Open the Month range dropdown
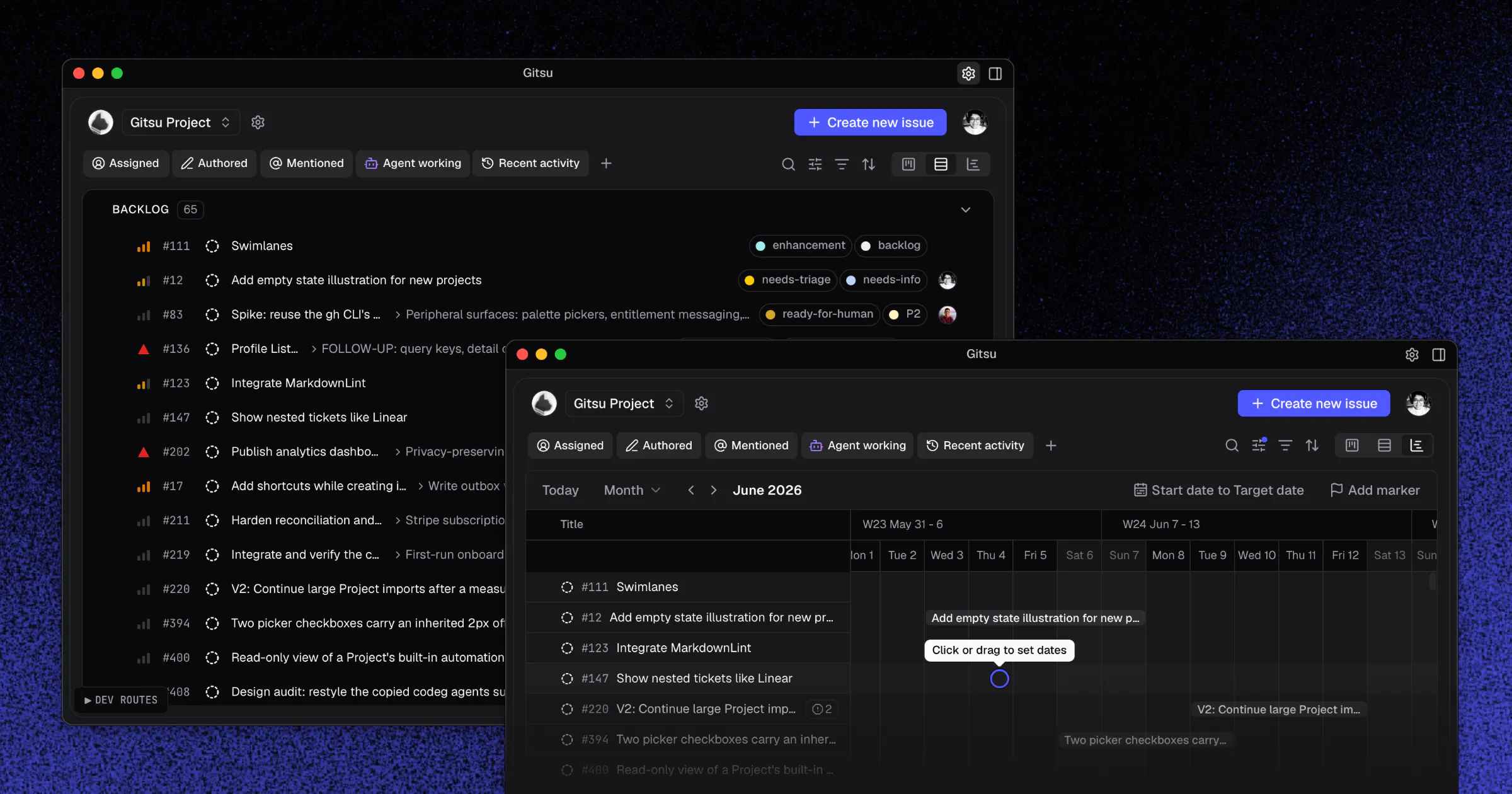The width and height of the screenshot is (1512, 794). [632, 490]
